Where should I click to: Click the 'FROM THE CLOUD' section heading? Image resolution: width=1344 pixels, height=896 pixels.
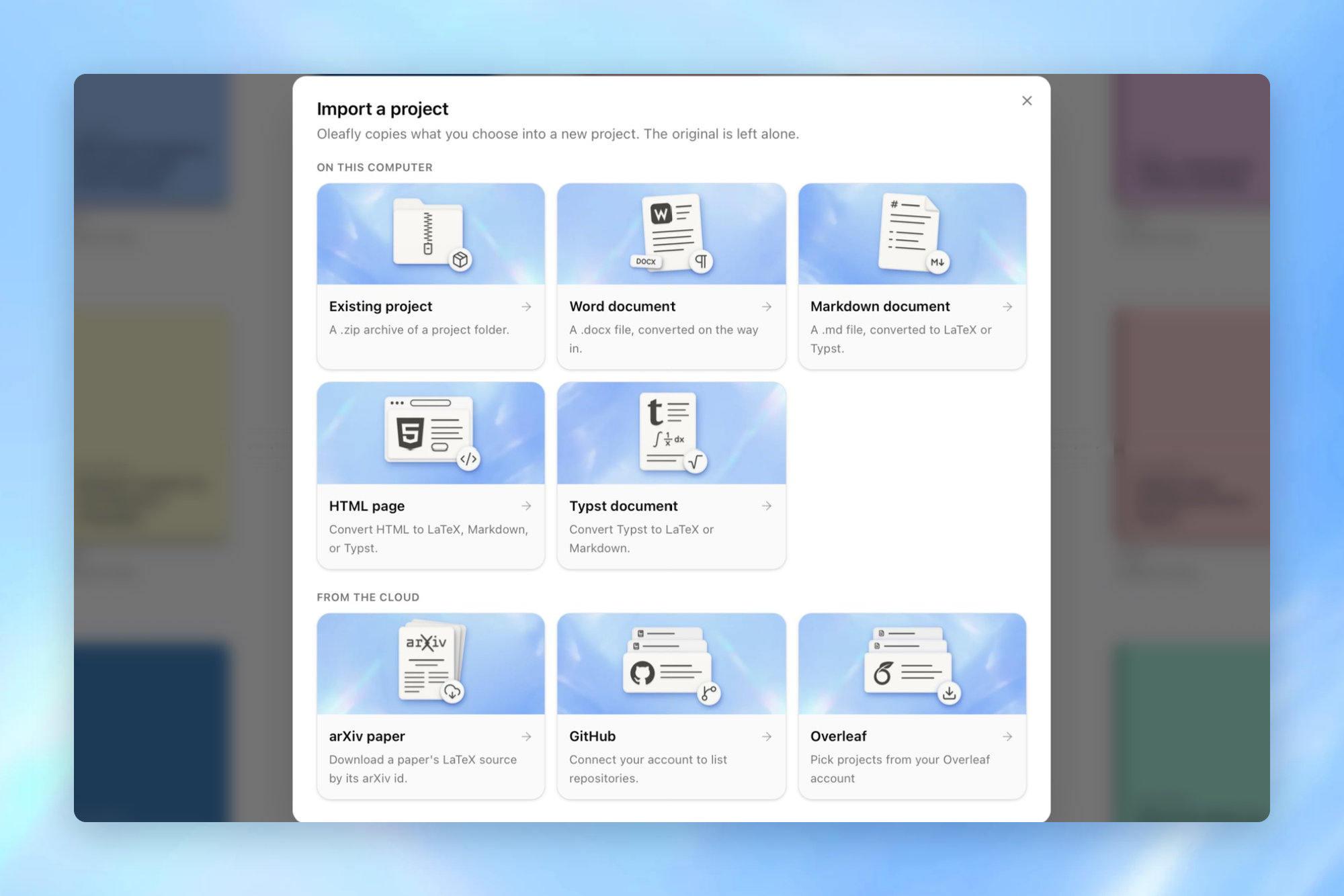pyautogui.click(x=368, y=597)
